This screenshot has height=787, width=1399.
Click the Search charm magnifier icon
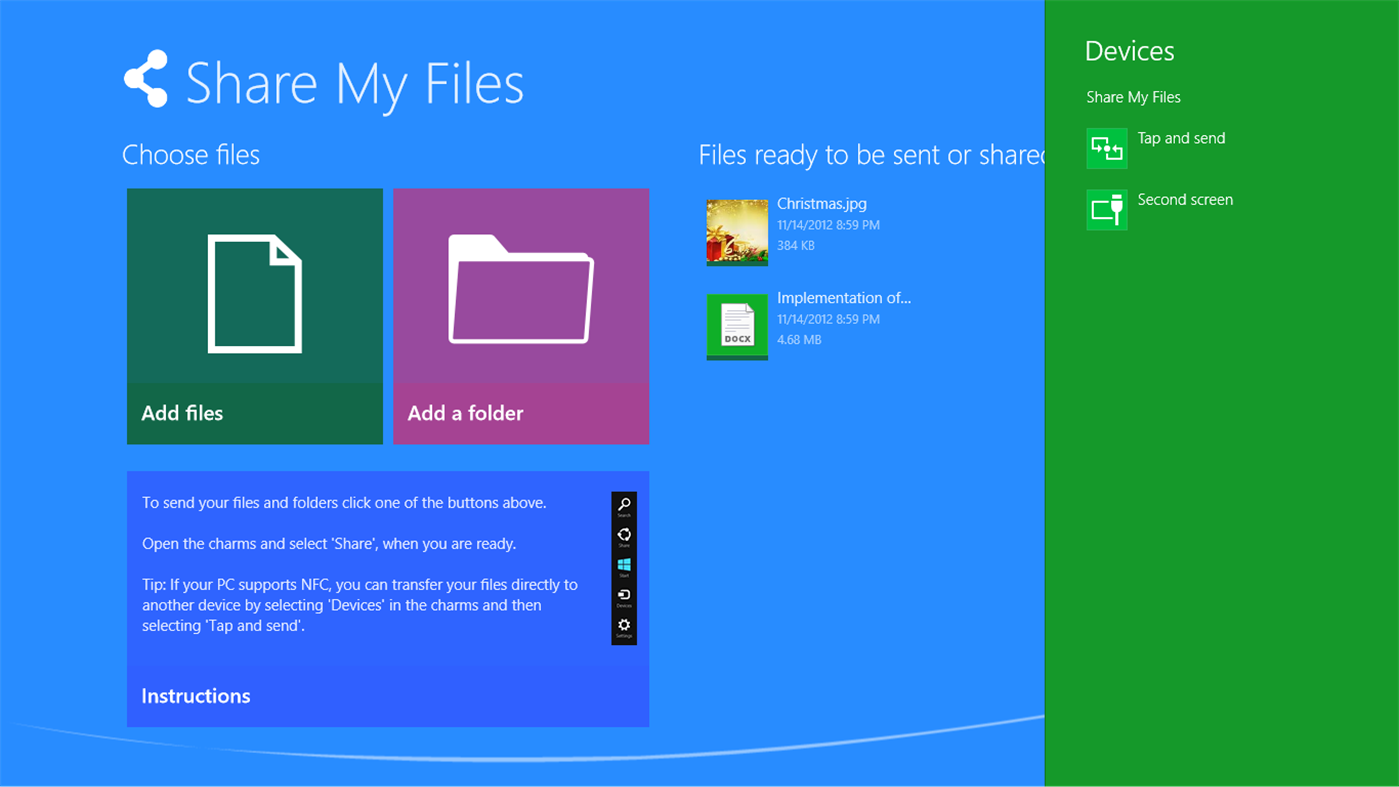point(623,502)
